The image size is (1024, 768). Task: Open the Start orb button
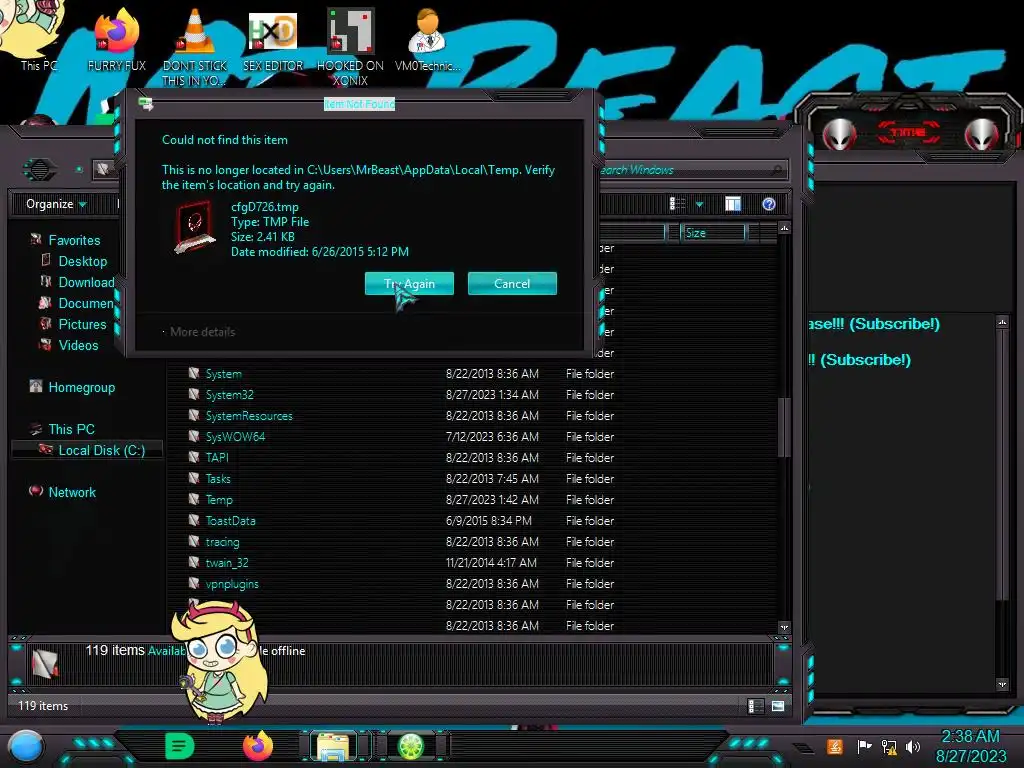tap(25, 746)
